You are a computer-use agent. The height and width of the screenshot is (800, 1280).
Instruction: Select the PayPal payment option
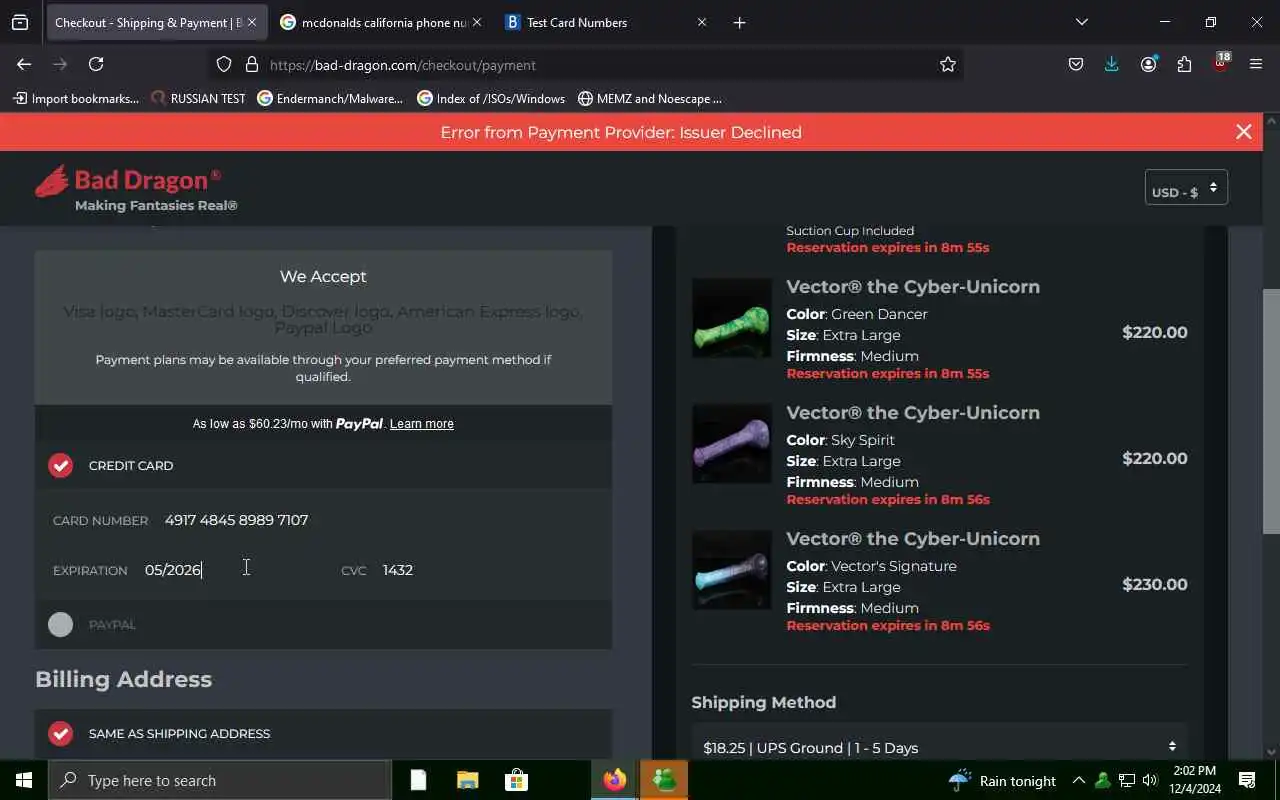click(x=61, y=624)
